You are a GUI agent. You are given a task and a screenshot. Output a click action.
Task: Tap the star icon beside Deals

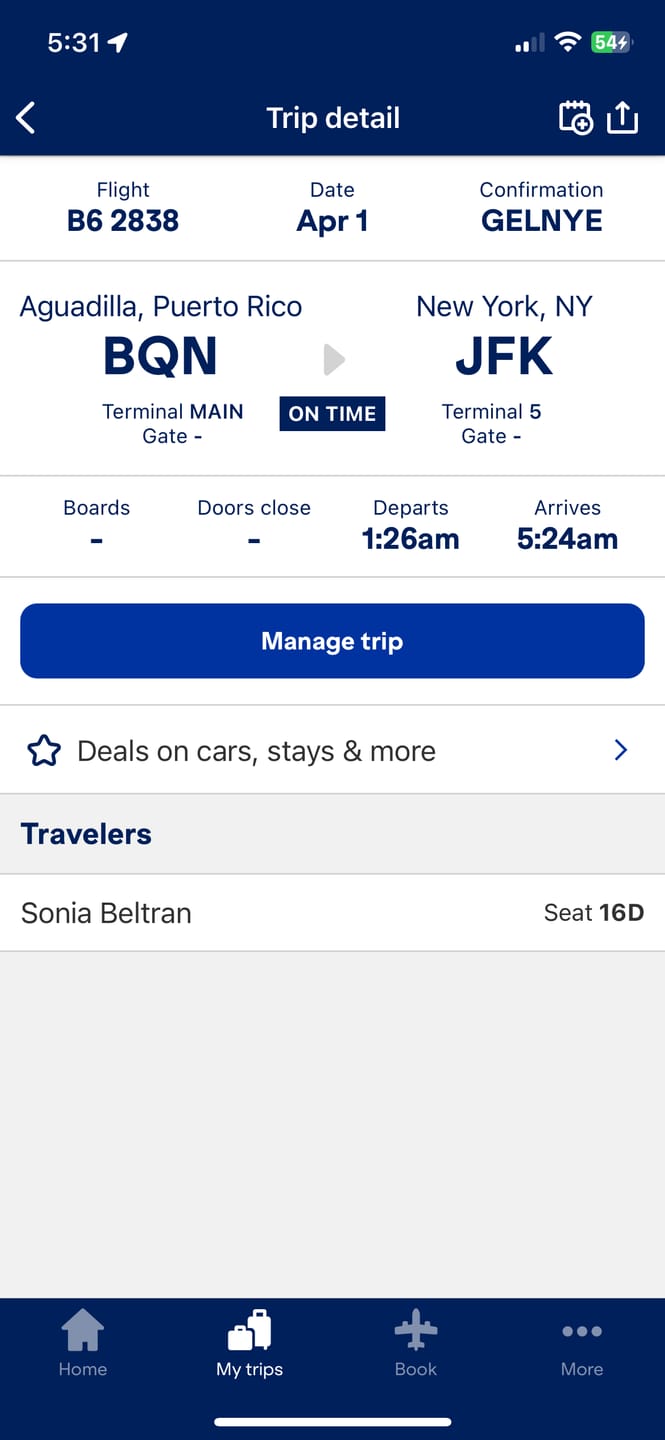(x=44, y=751)
